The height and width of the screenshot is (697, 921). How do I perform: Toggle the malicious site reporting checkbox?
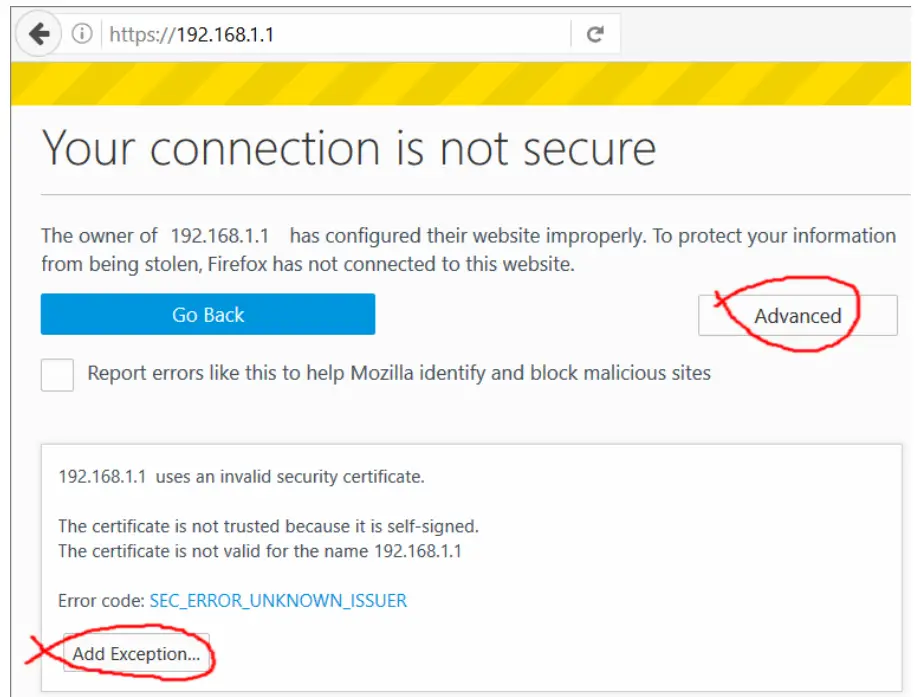coord(57,375)
